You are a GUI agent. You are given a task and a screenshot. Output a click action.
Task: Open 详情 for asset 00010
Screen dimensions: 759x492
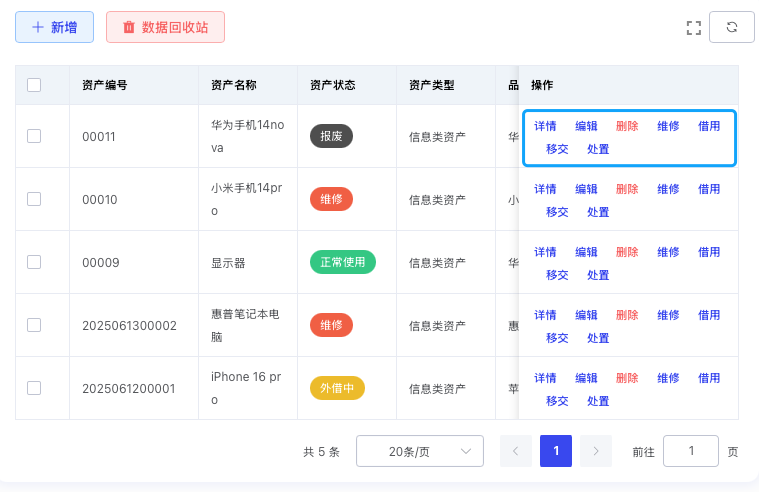(x=545, y=189)
